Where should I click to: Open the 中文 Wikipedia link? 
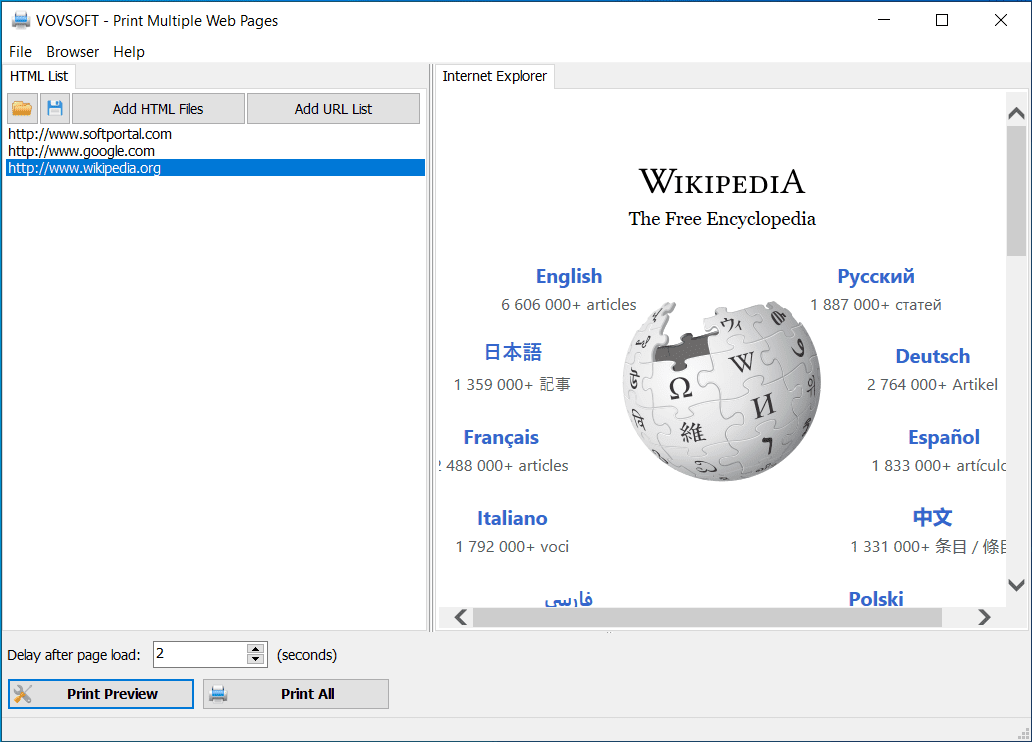932,517
